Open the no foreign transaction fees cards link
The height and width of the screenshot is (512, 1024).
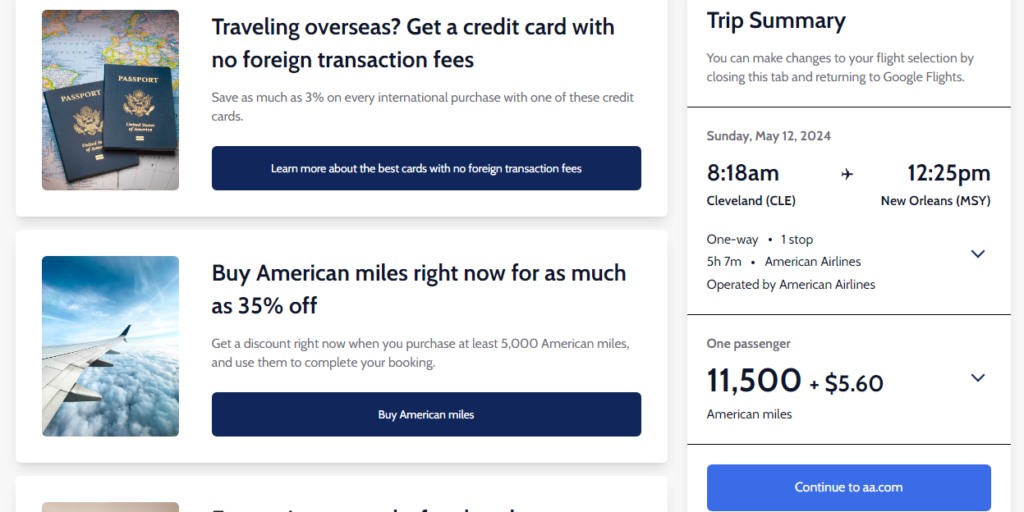[426, 168]
